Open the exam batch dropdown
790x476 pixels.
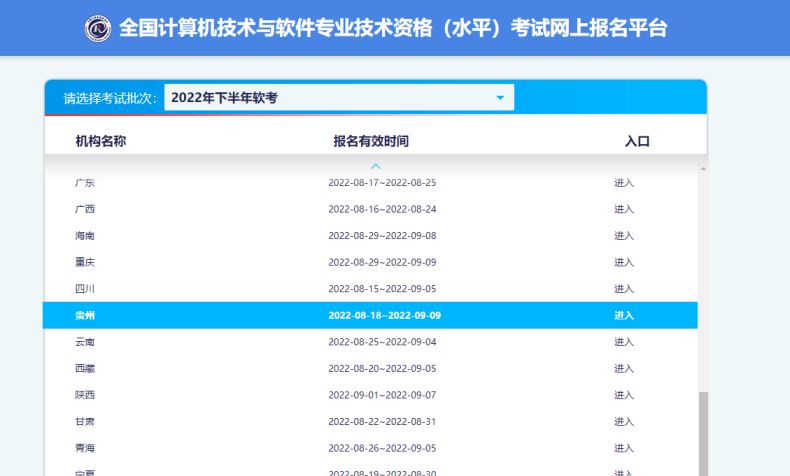click(x=338, y=97)
